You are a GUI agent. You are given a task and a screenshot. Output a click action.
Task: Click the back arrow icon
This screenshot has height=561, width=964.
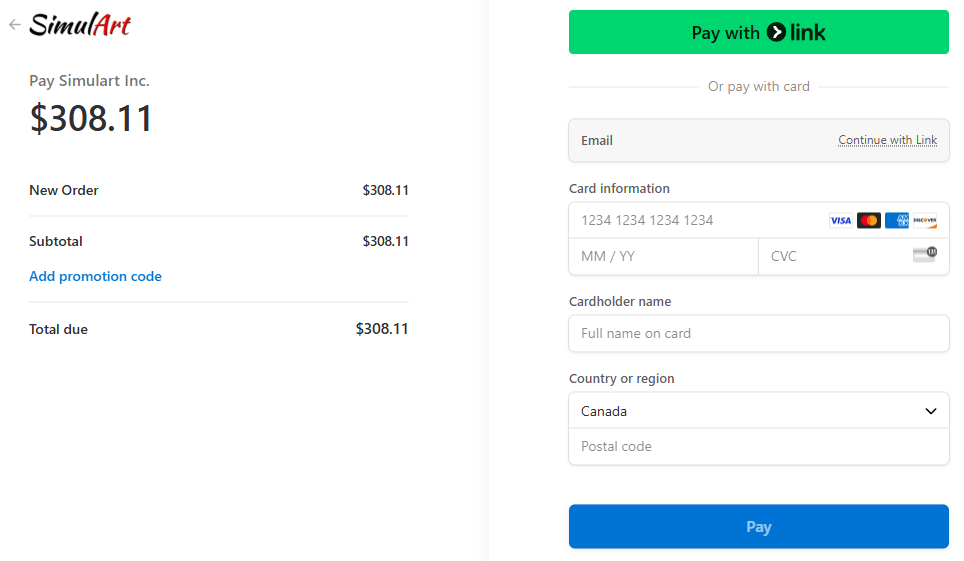point(15,25)
